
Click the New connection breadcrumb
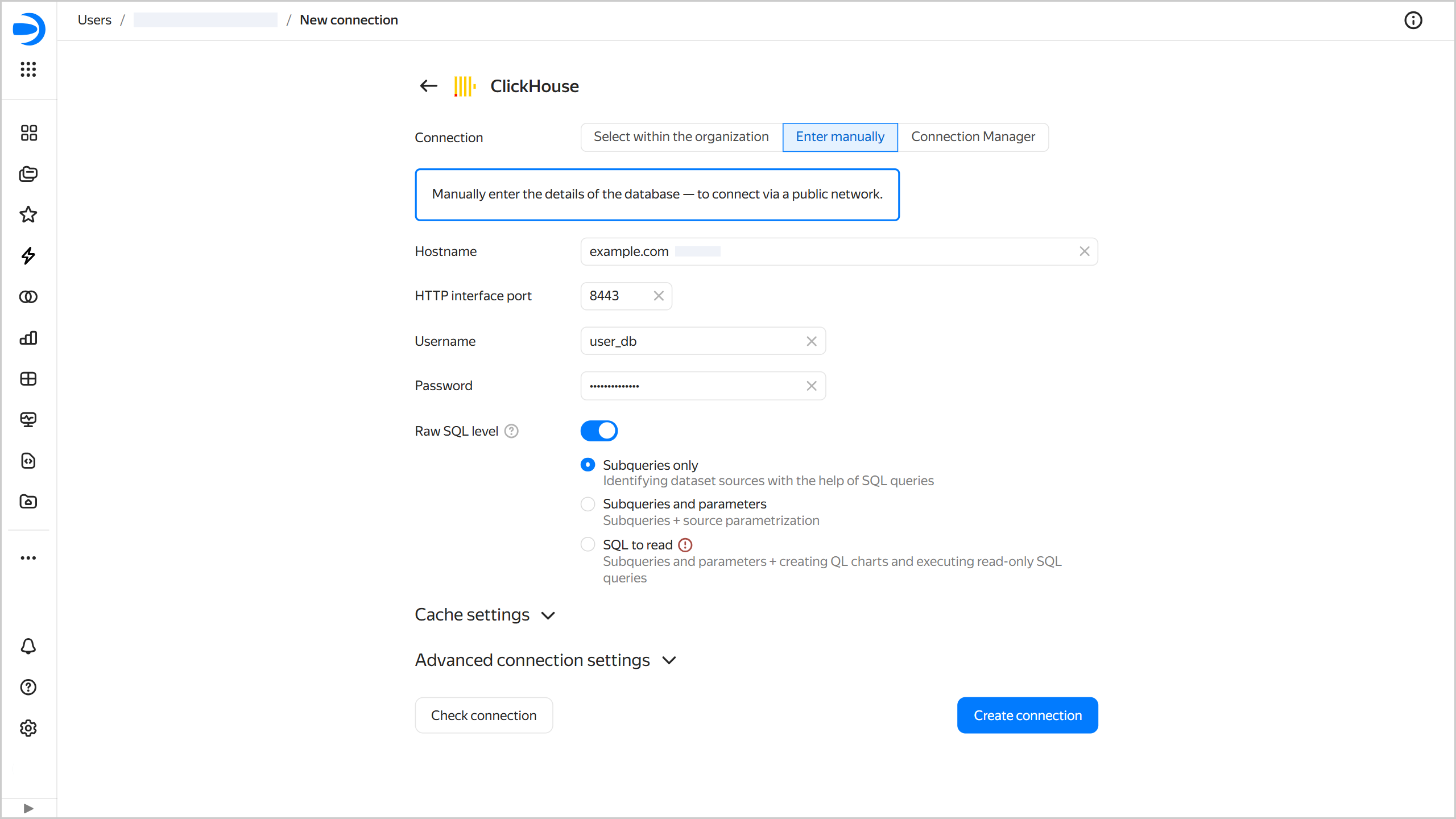349,20
